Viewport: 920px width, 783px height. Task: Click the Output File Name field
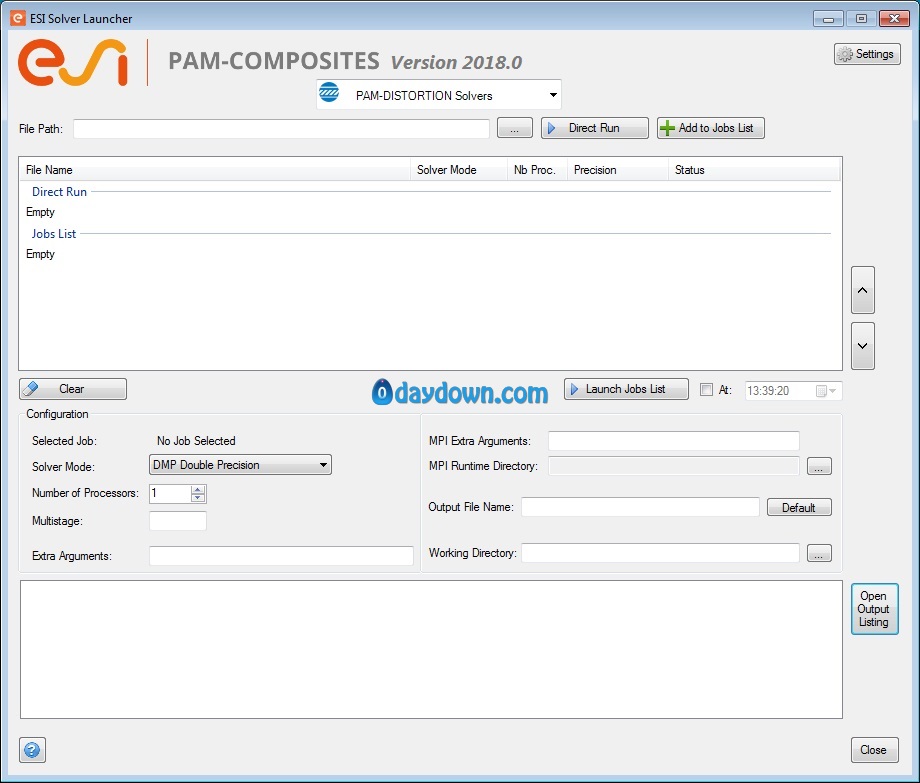pos(640,507)
